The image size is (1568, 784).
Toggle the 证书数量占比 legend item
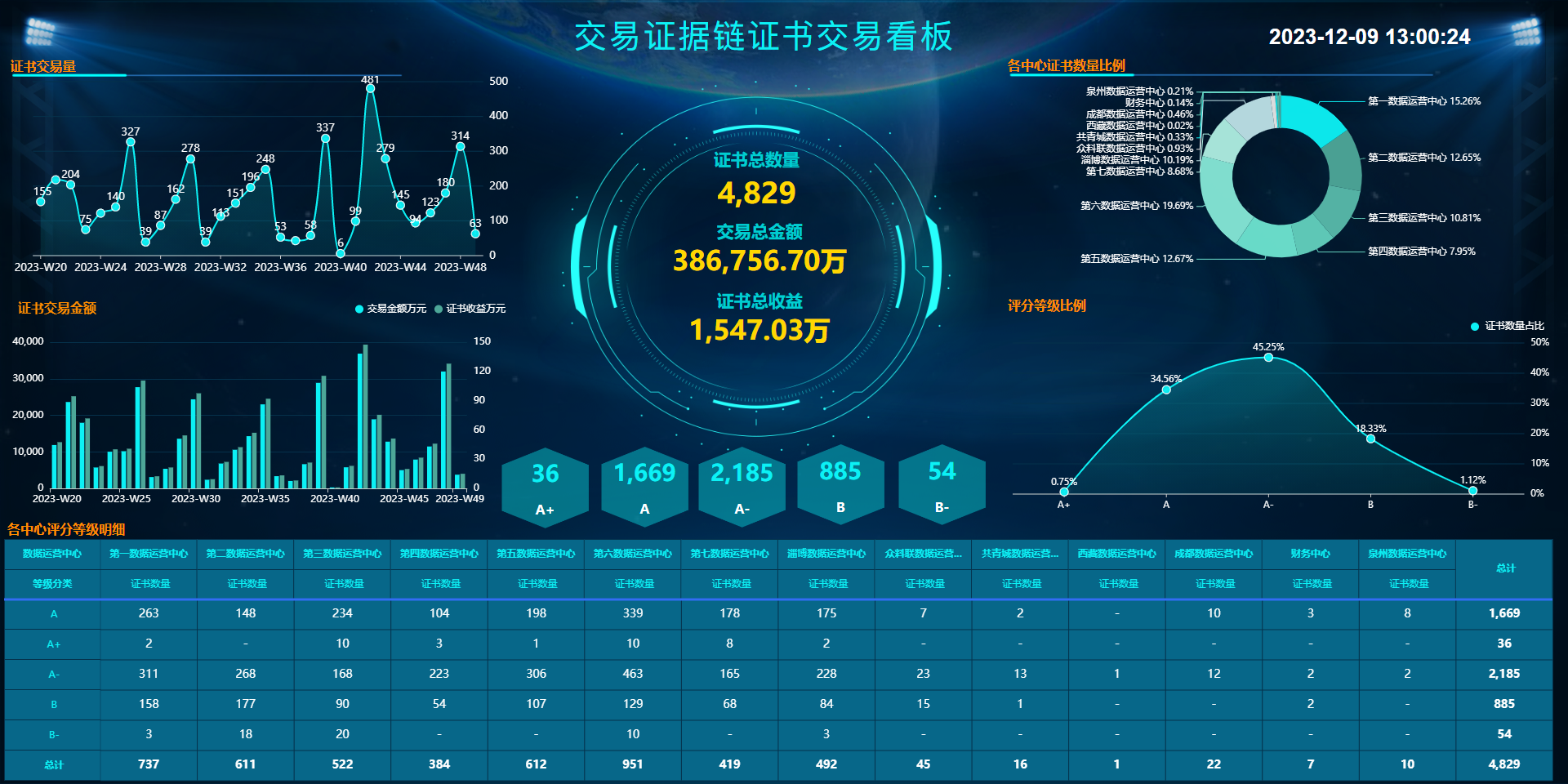point(1508,326)
